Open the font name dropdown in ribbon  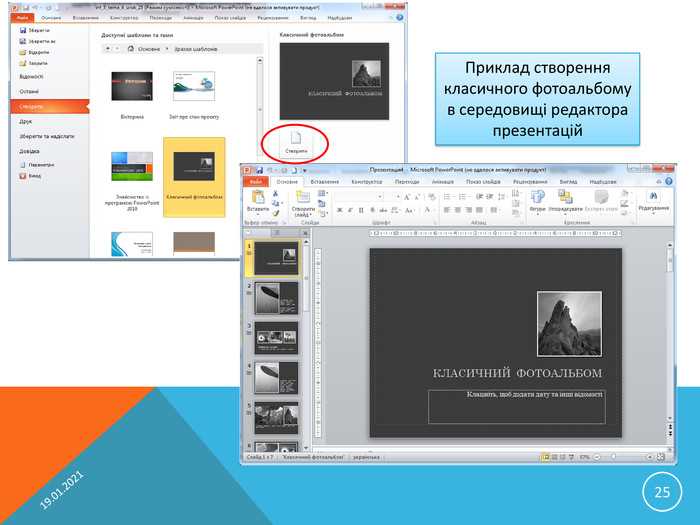(358, 196)
